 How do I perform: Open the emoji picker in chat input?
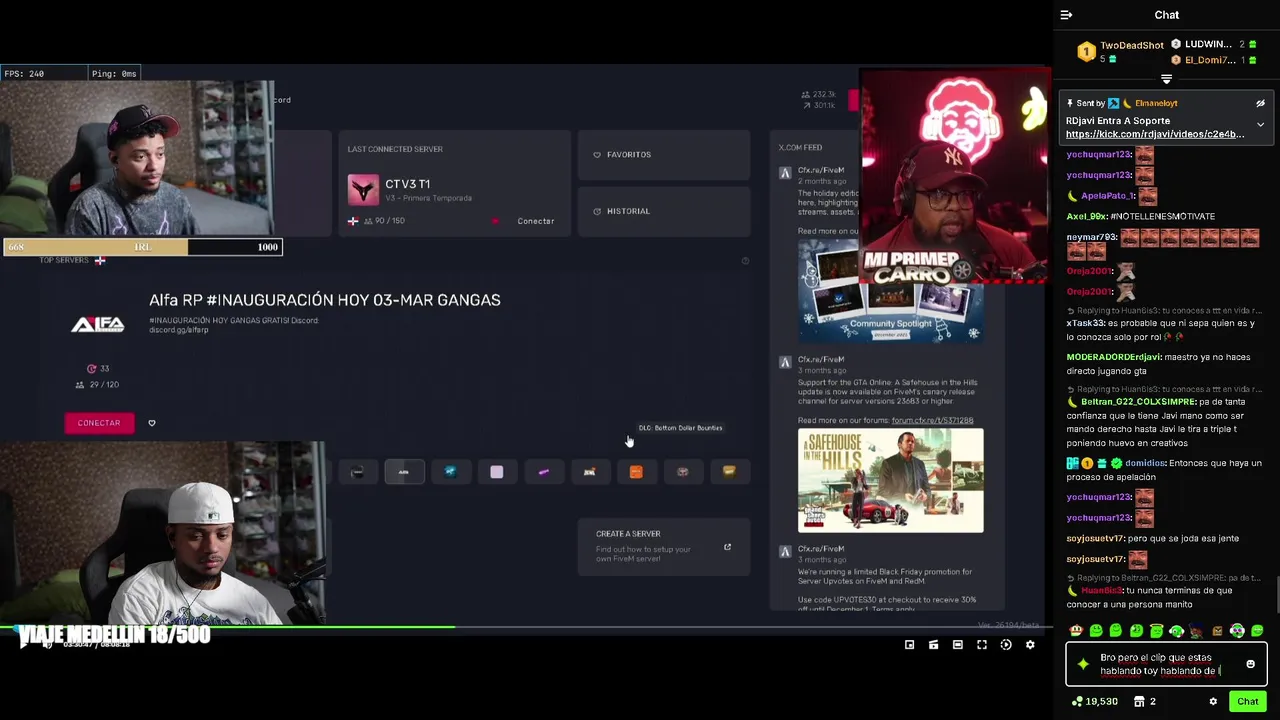tap(1250, 664)
